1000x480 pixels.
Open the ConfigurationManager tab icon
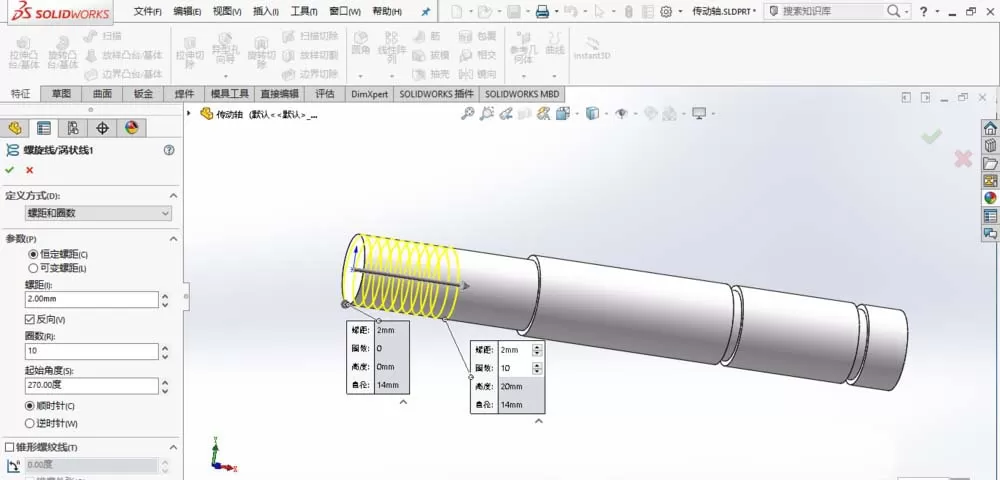[73, 128]
